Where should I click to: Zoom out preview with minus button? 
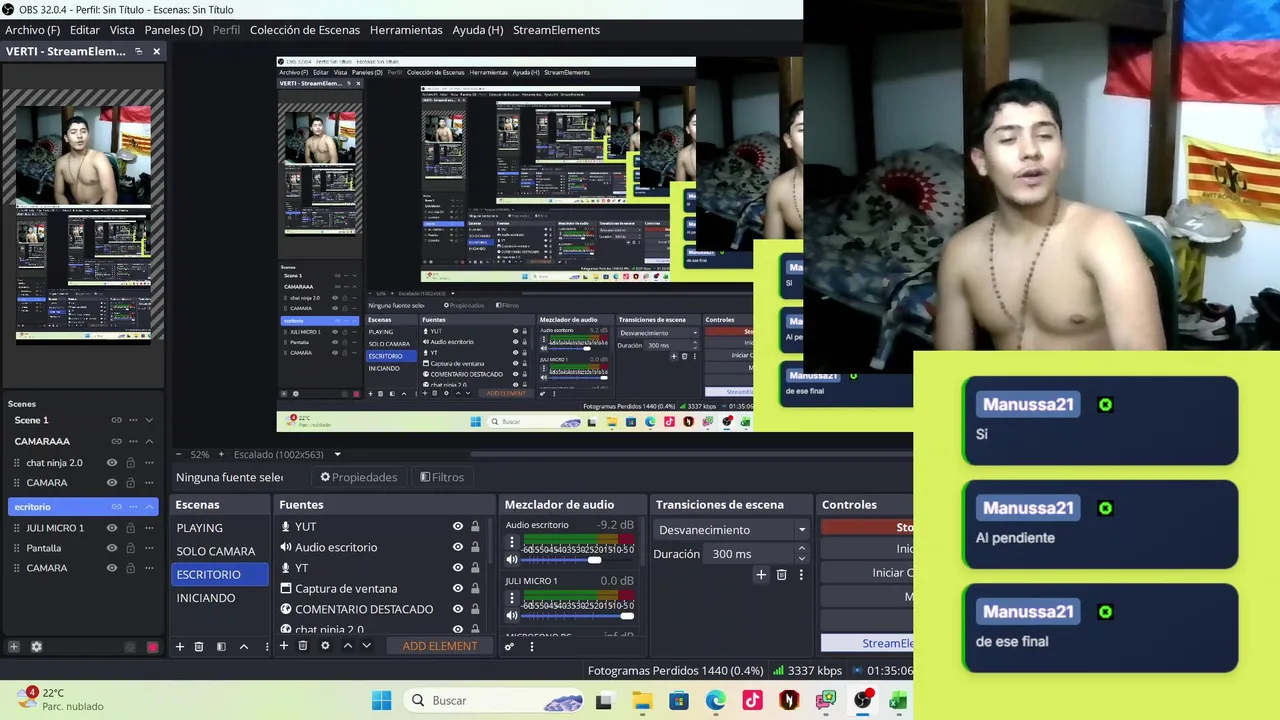coord(179,454)
